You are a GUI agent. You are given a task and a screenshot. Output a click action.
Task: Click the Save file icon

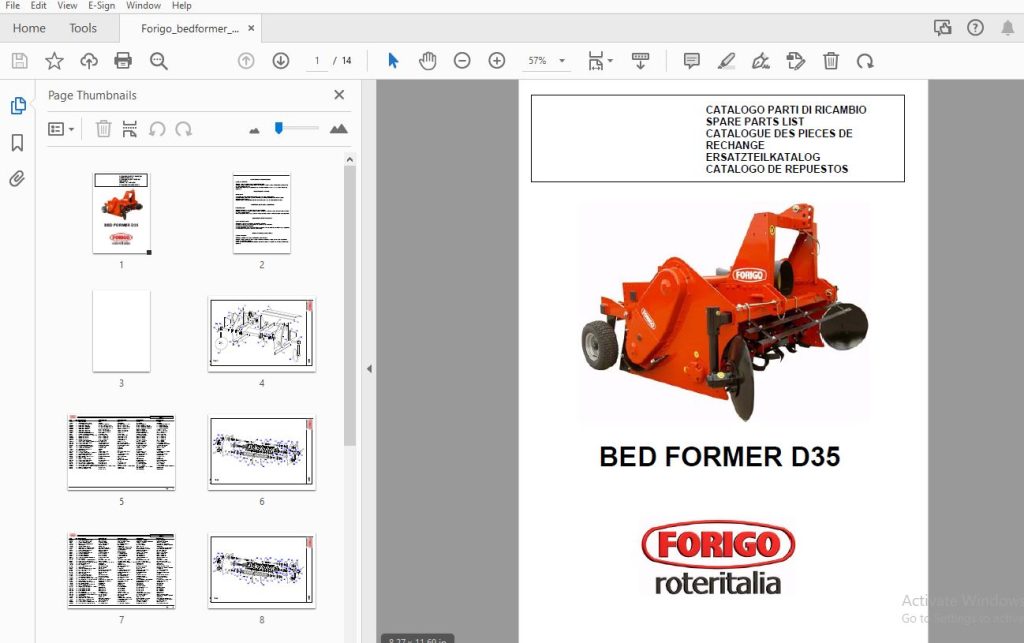tap(20, 61)
